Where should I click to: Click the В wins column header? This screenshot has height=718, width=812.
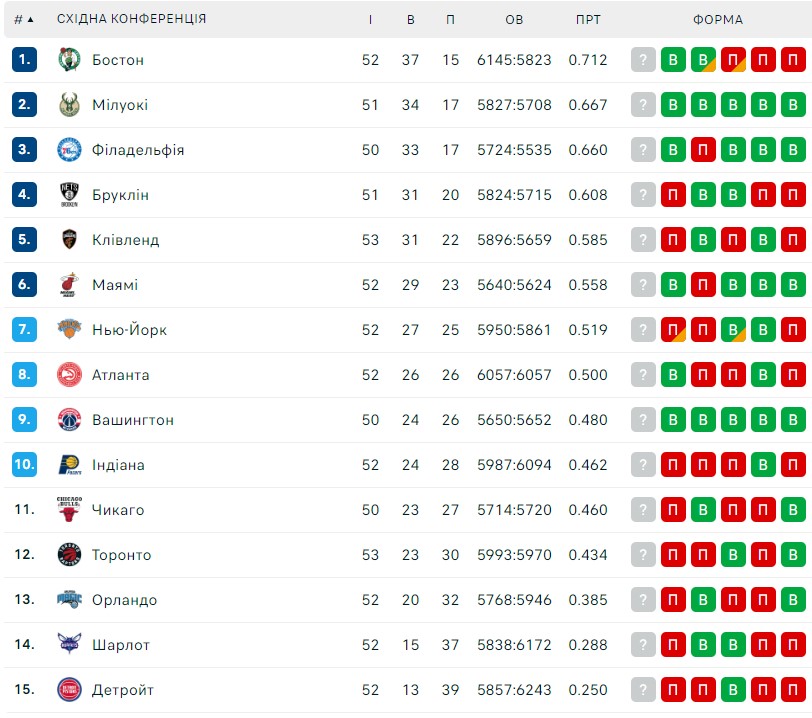coord(411,20)
